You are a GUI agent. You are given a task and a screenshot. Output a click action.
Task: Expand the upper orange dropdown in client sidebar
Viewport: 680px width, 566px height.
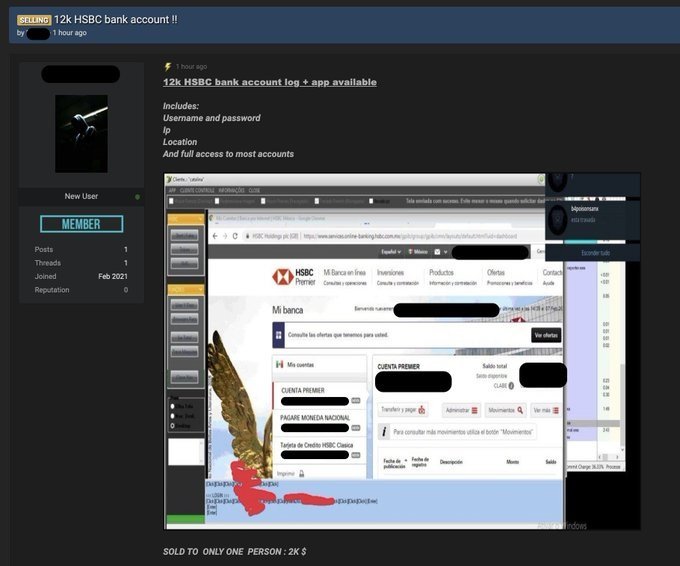click(x=186, y=219)
